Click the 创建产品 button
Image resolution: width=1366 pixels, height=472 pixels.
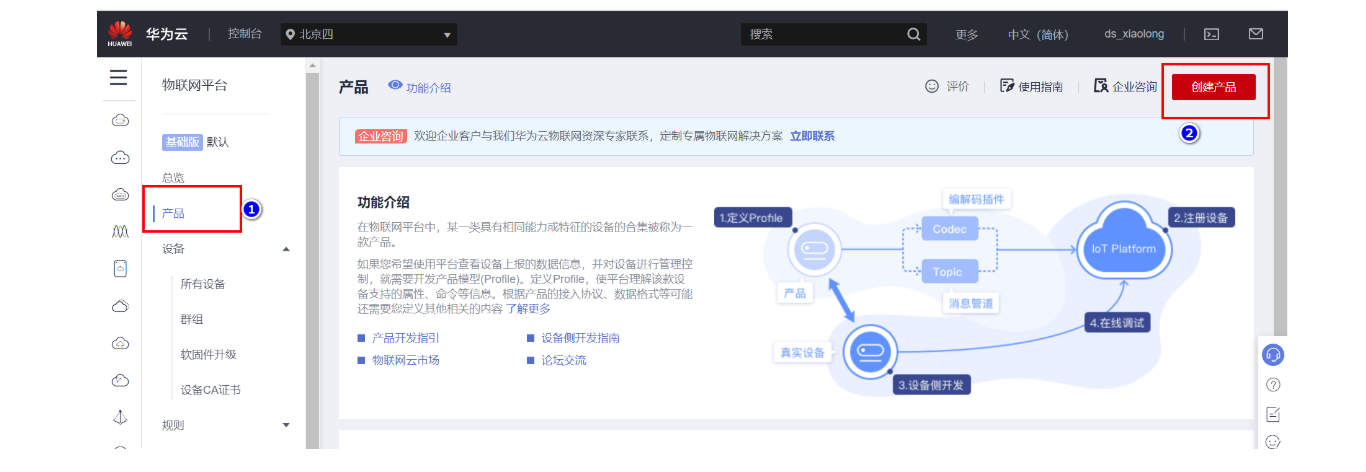(x=1213, y=87)
